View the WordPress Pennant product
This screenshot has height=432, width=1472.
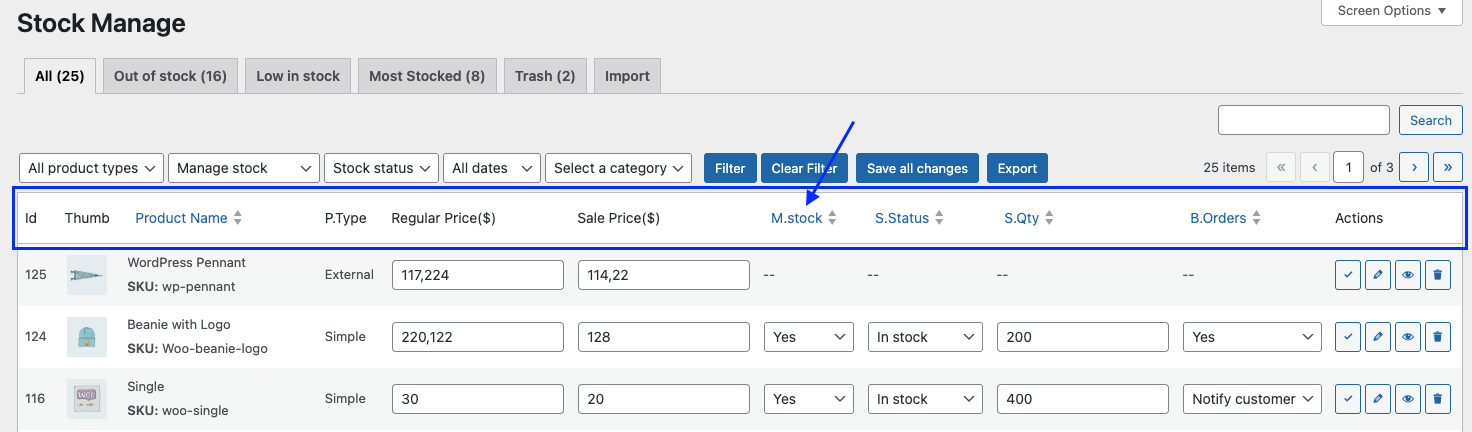point(1407,275)
